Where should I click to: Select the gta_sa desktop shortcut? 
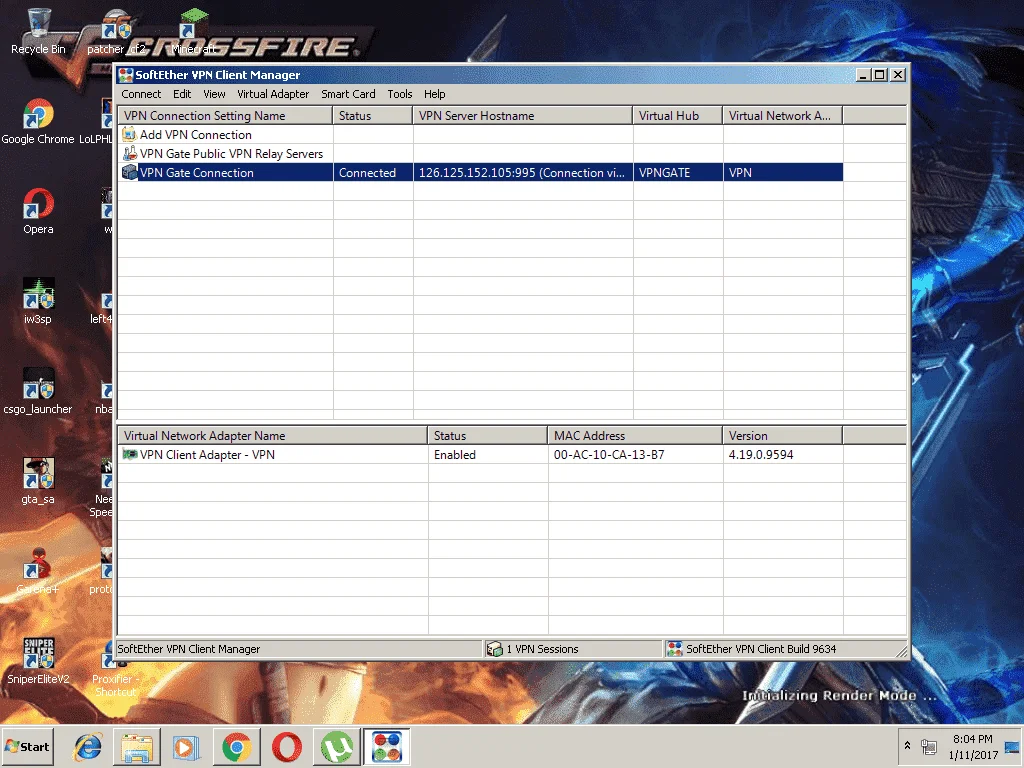38,481
